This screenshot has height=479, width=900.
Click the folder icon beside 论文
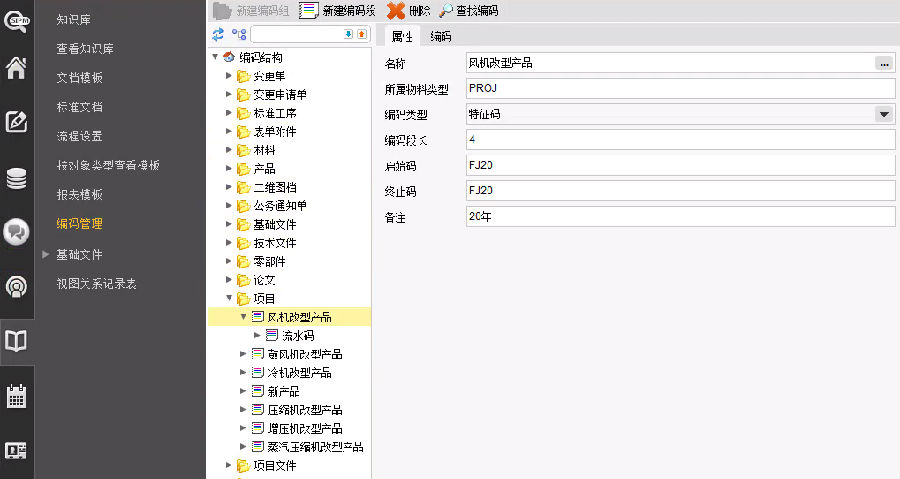[x=243, y=280]
